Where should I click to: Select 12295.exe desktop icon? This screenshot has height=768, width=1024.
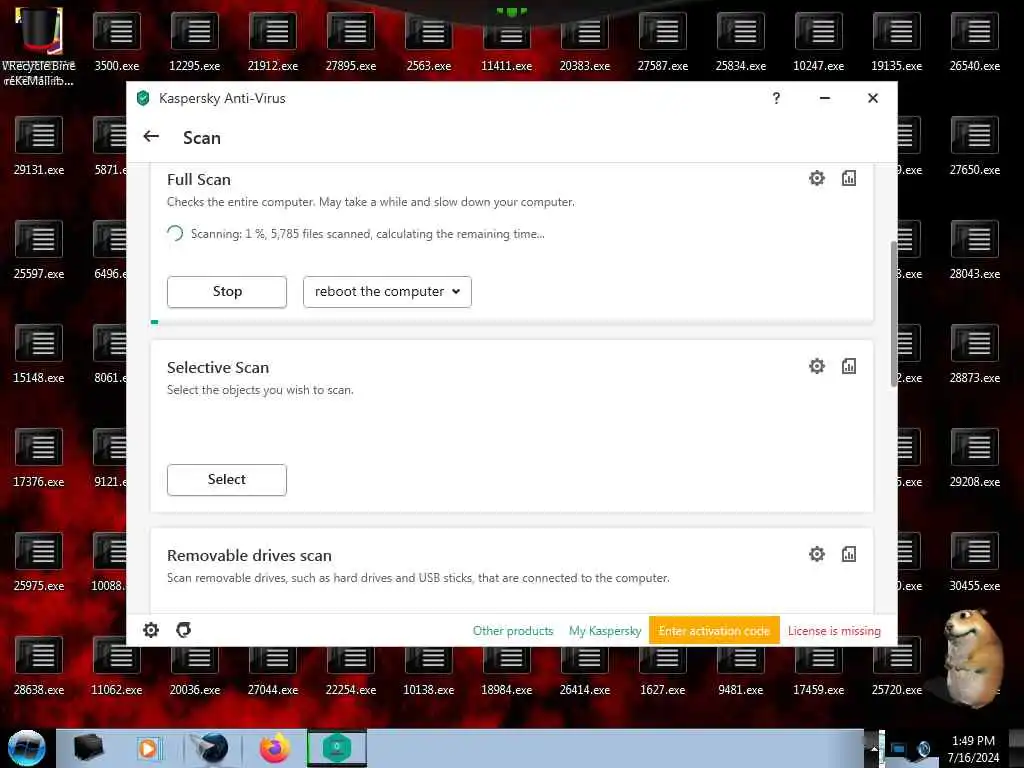tap(195, 43)
